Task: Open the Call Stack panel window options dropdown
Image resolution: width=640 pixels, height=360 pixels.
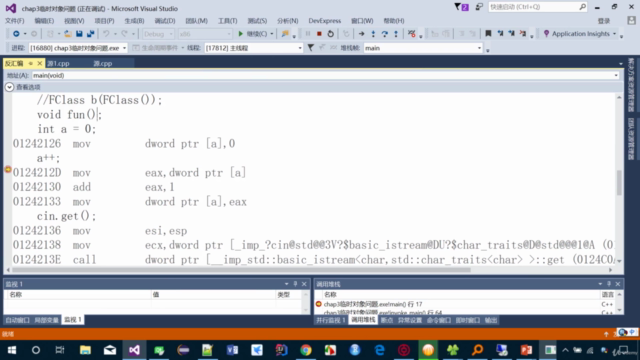Action: tap(600, 284)
